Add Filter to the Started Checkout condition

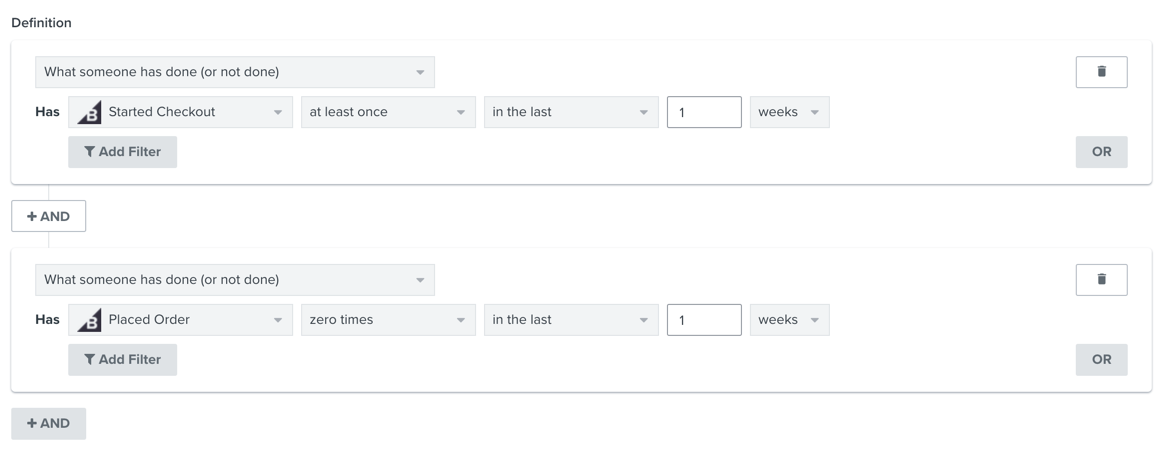click(x=122, y=152)
